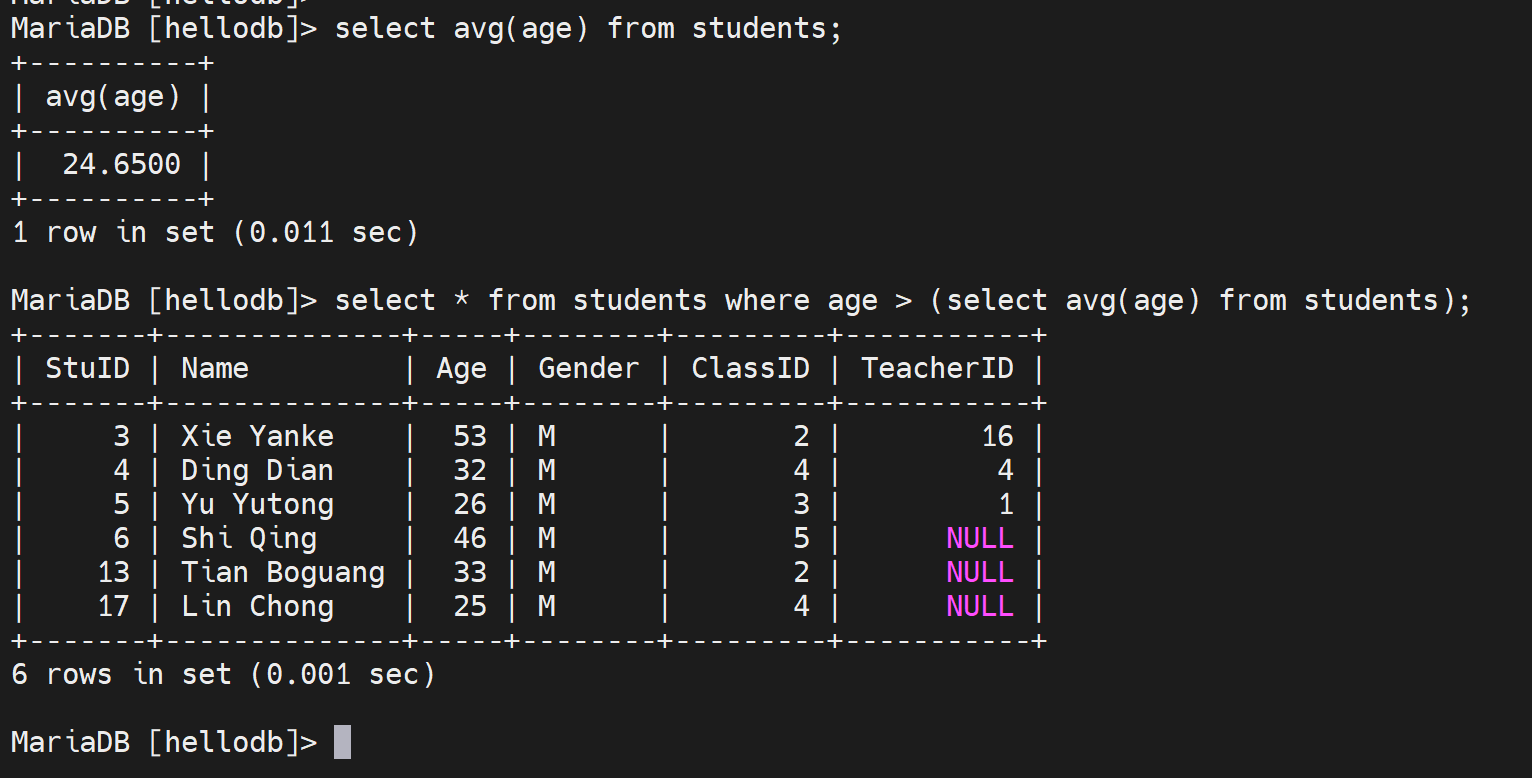
Task: Click the NULL value in Lin Chong's row
Action: tap(979, 606)
